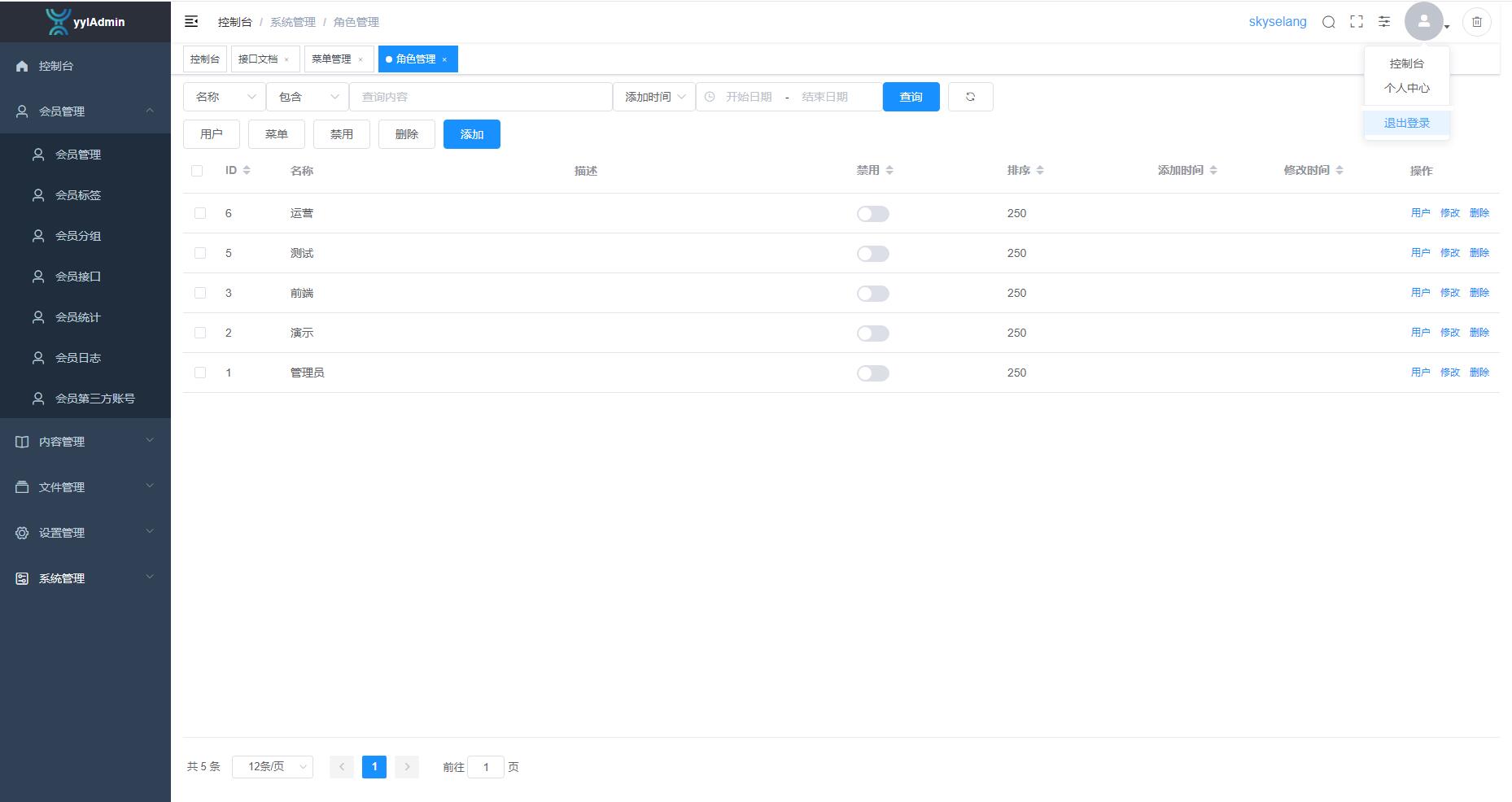Click the user avatar icon
Screen dimensions: 1512x802
(x=1423, y=22)
